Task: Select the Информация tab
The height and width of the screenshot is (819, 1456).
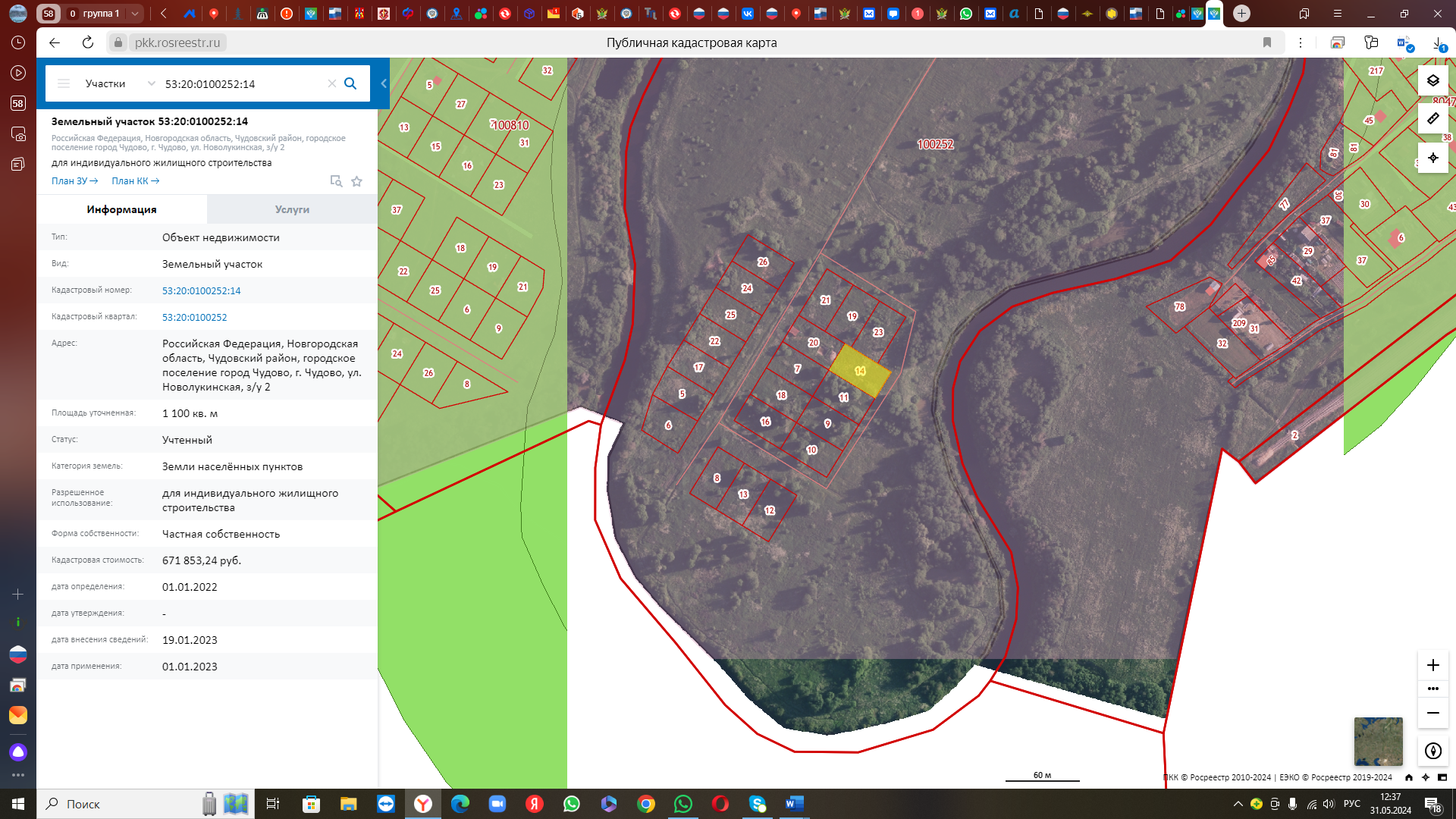Action: [x=121, y=209]
